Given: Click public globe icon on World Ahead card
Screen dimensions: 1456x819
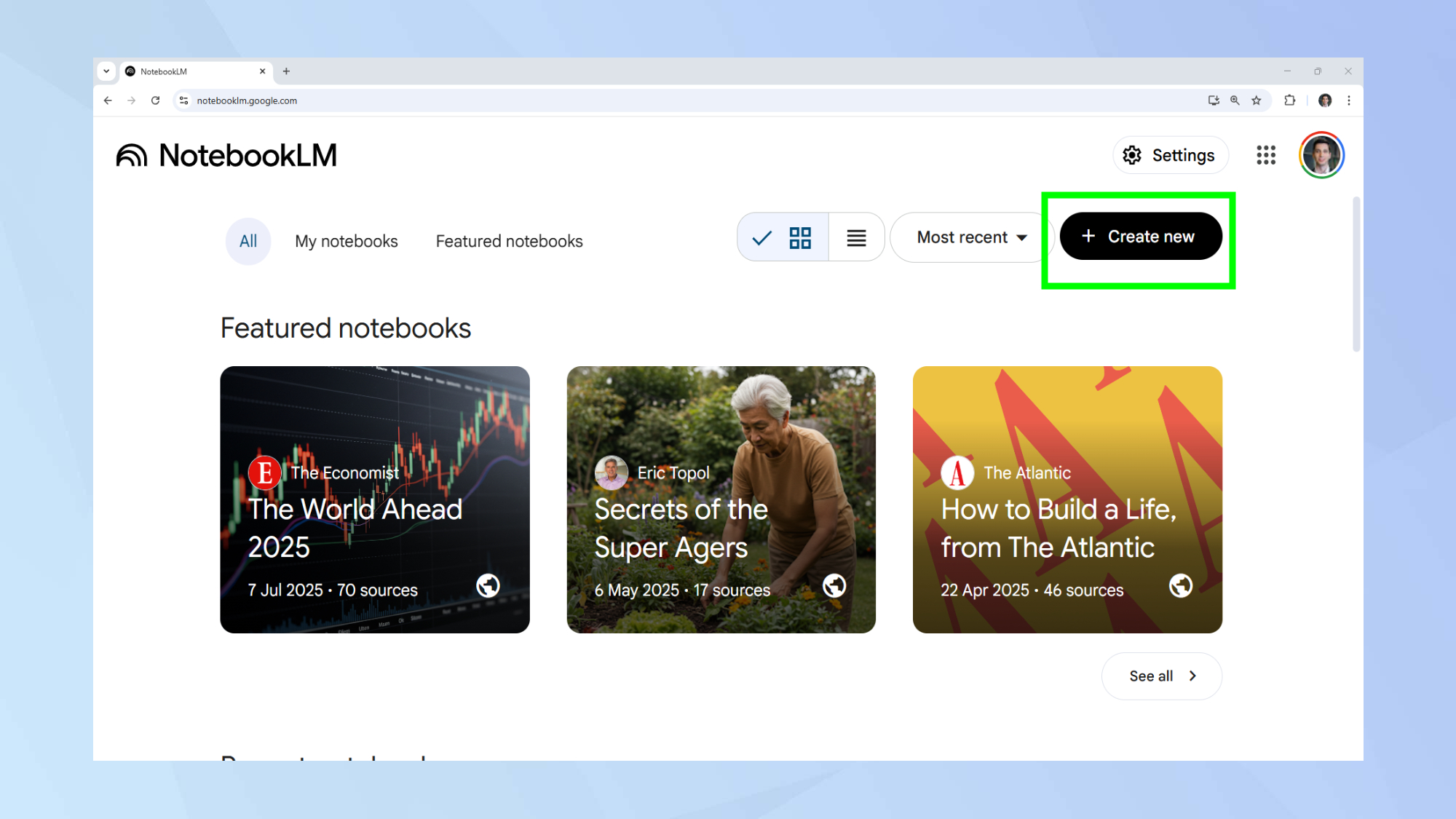Looking at the screenshot, I should pyautogui.click(x=488, y=585).
